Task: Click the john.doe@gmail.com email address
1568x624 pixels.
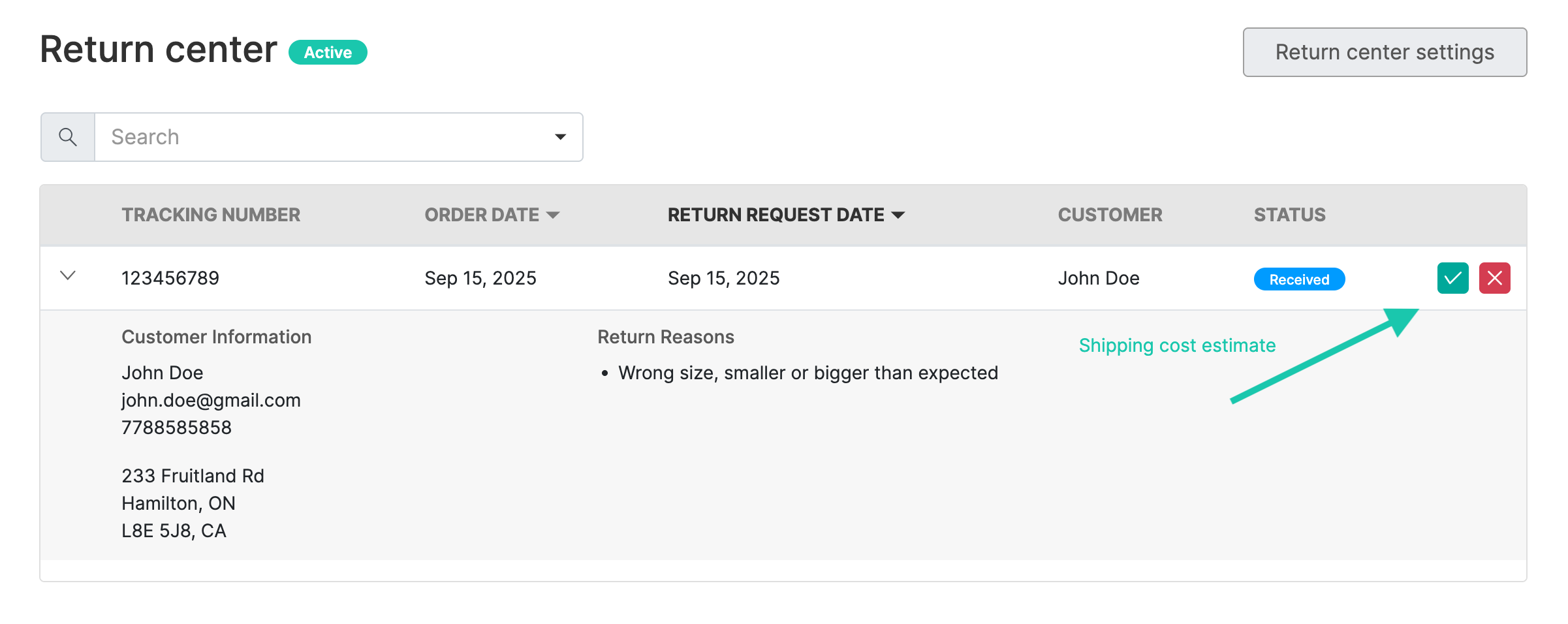Action: pos(211,400)
